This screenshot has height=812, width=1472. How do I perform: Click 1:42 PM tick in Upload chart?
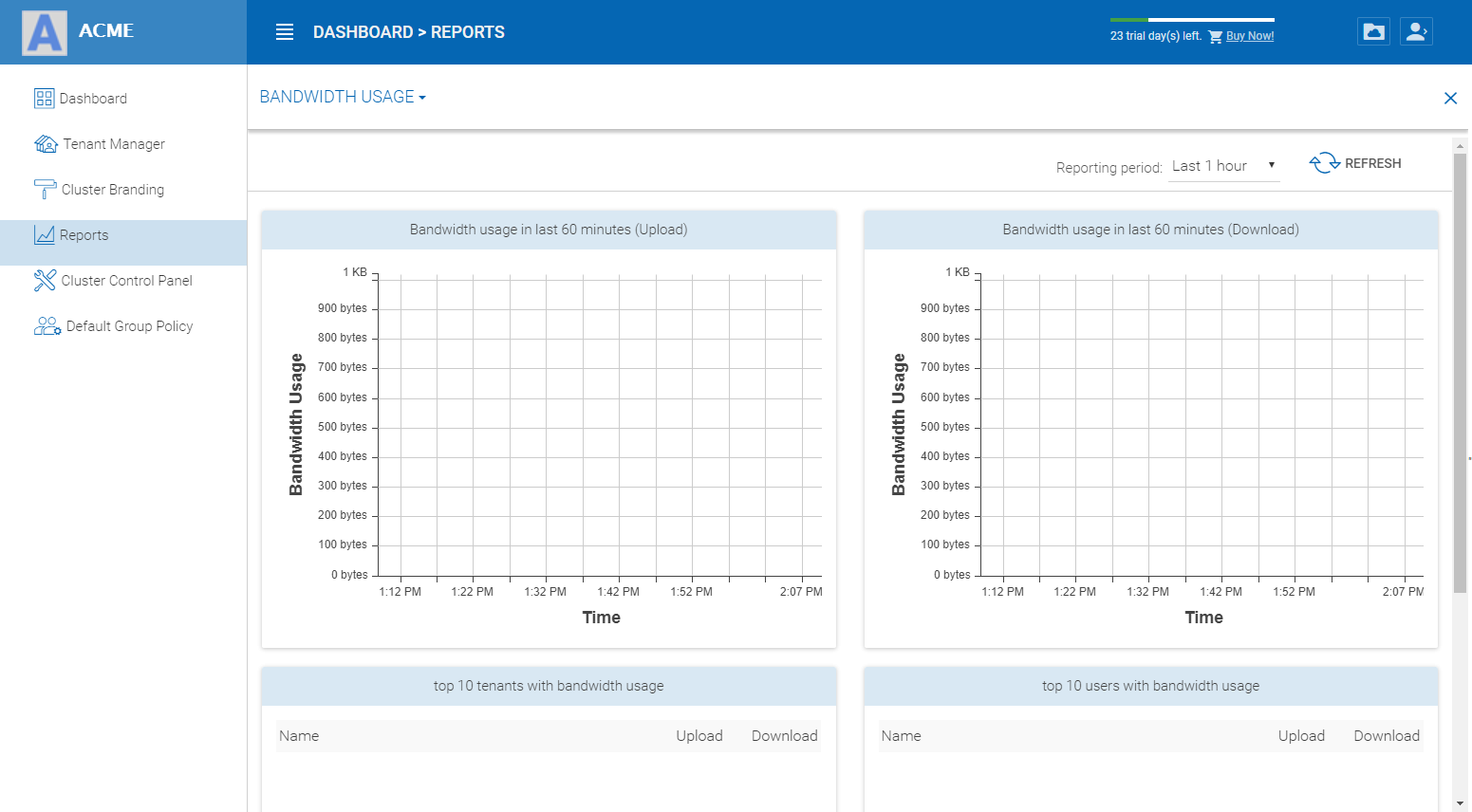619,592
